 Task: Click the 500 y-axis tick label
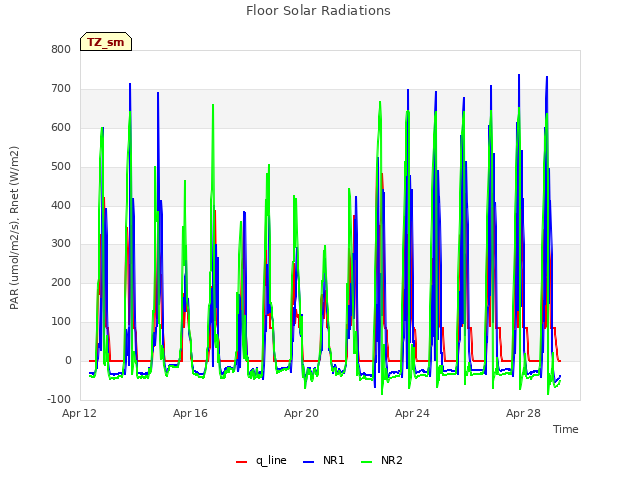click(61, 167)
